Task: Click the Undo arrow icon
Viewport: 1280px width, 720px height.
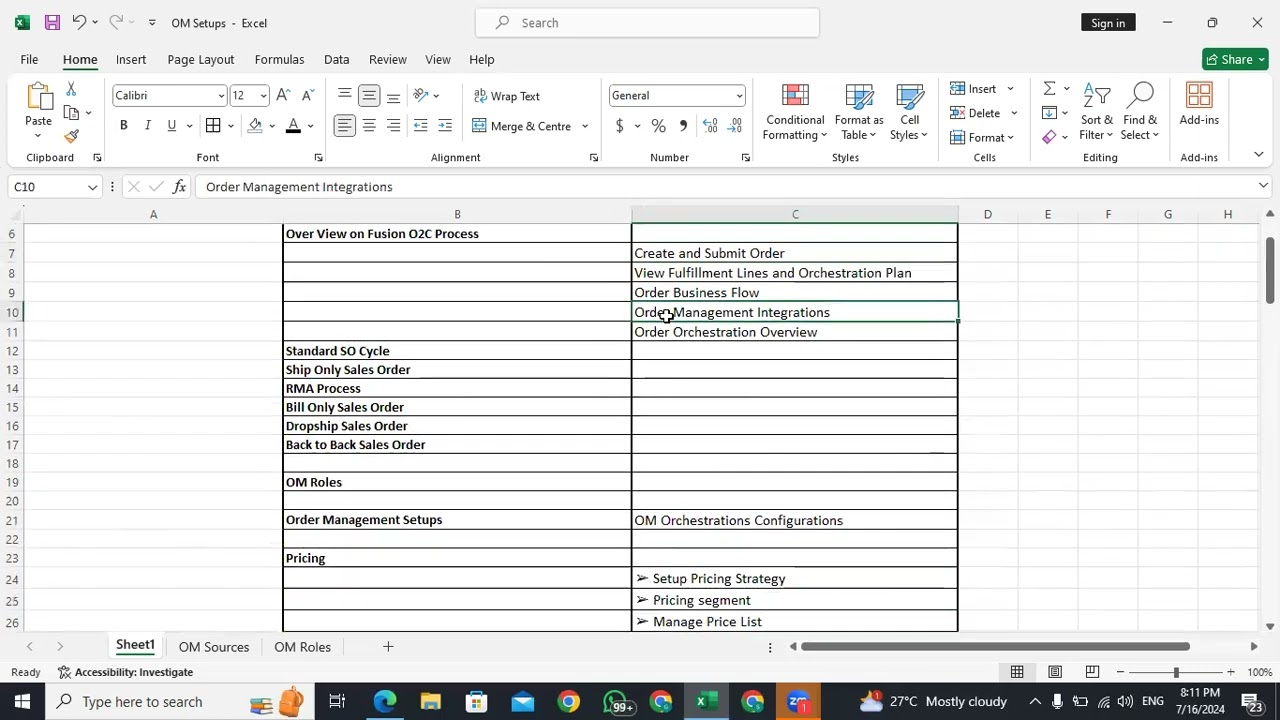Action: point(78,22)
